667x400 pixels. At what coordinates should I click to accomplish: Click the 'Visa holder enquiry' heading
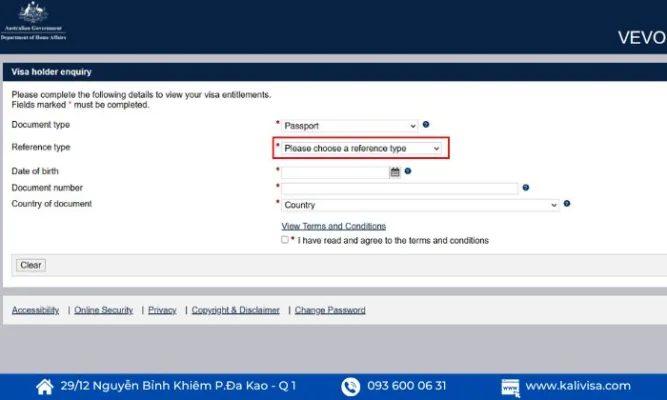click(x=51, y=72)
